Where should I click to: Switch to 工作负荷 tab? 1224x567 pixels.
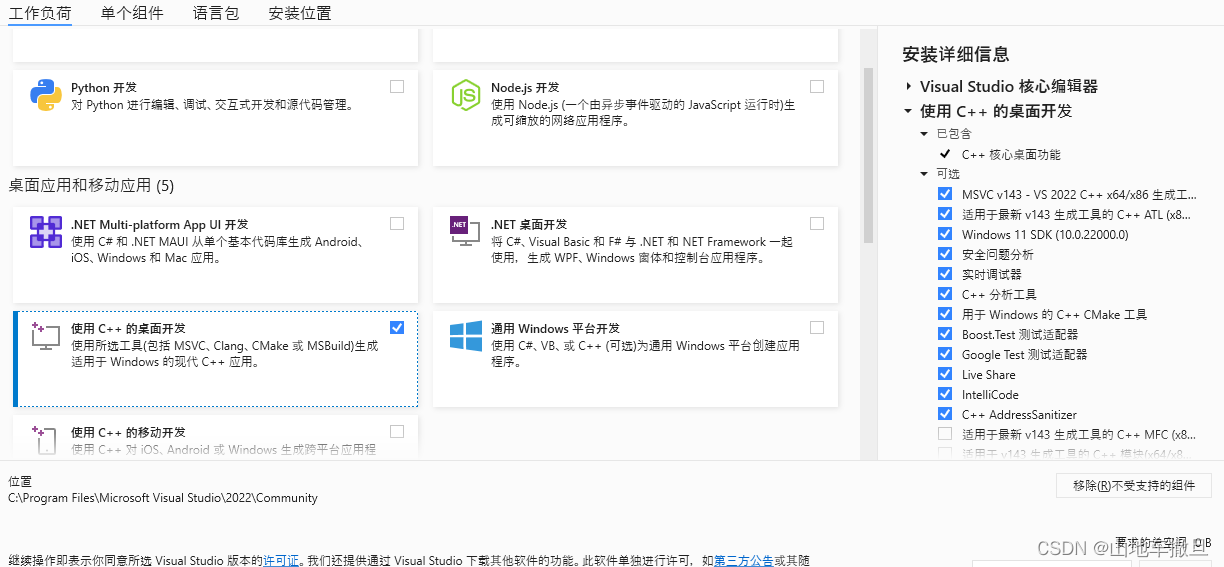(40, 13)
